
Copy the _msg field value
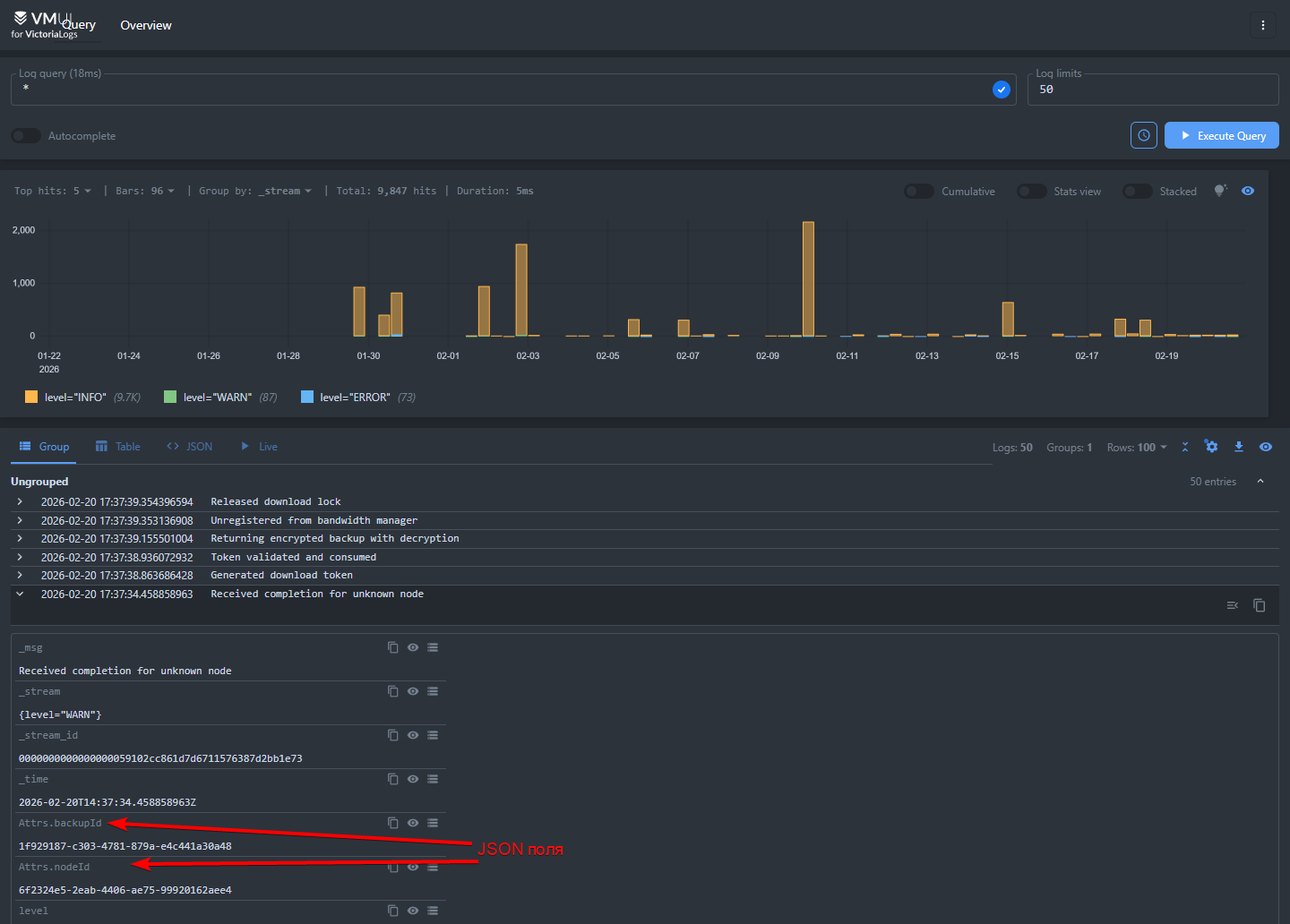tap(392, 647)
